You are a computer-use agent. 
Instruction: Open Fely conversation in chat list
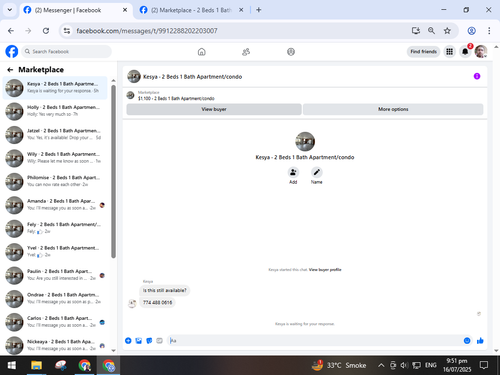(x=55, y=228)
